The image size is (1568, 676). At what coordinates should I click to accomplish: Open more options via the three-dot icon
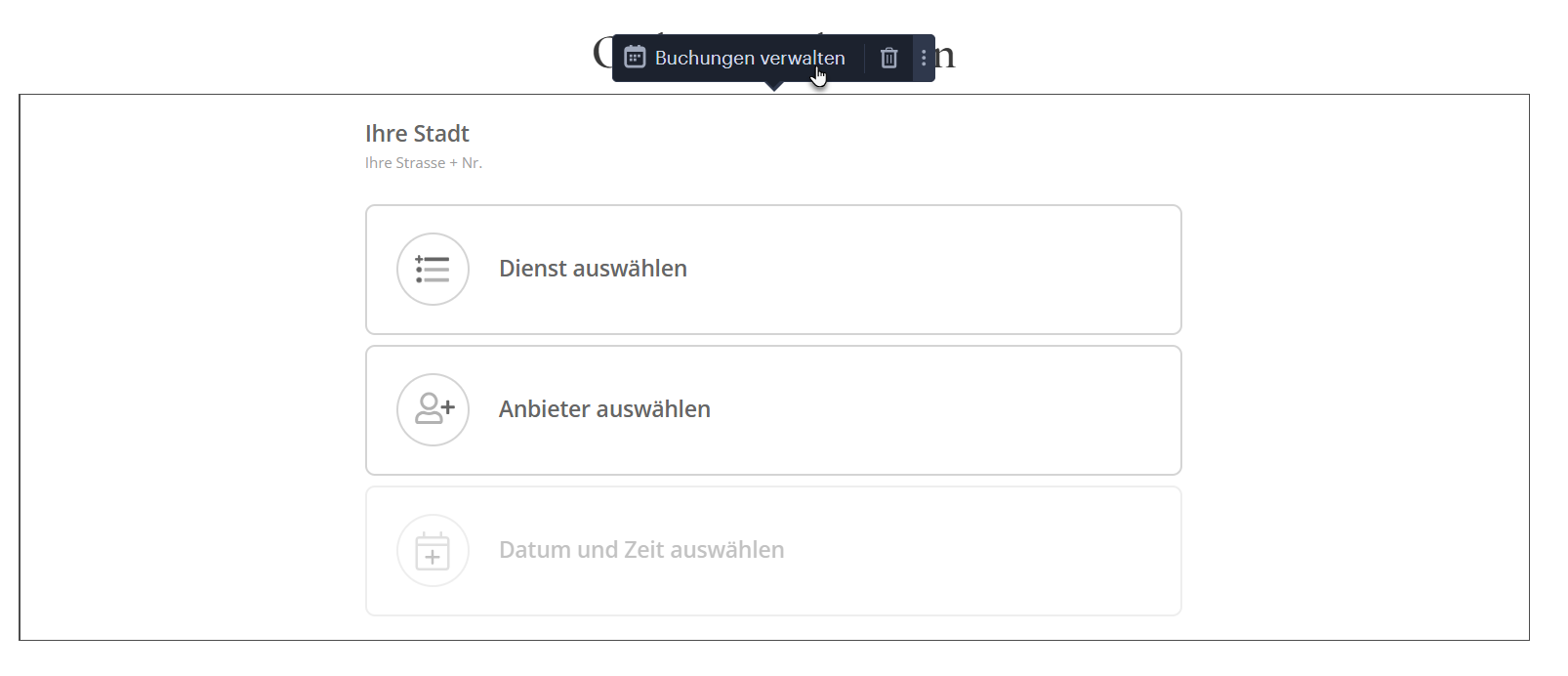point(924,58)
